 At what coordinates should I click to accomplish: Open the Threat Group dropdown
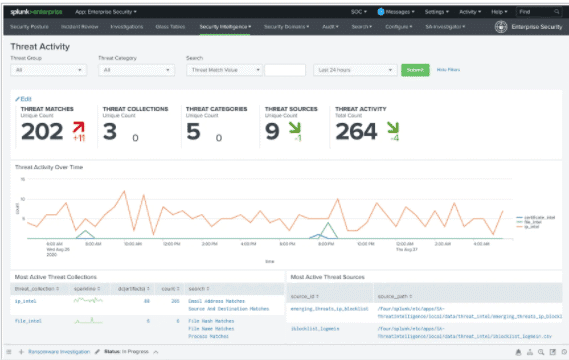49,70
